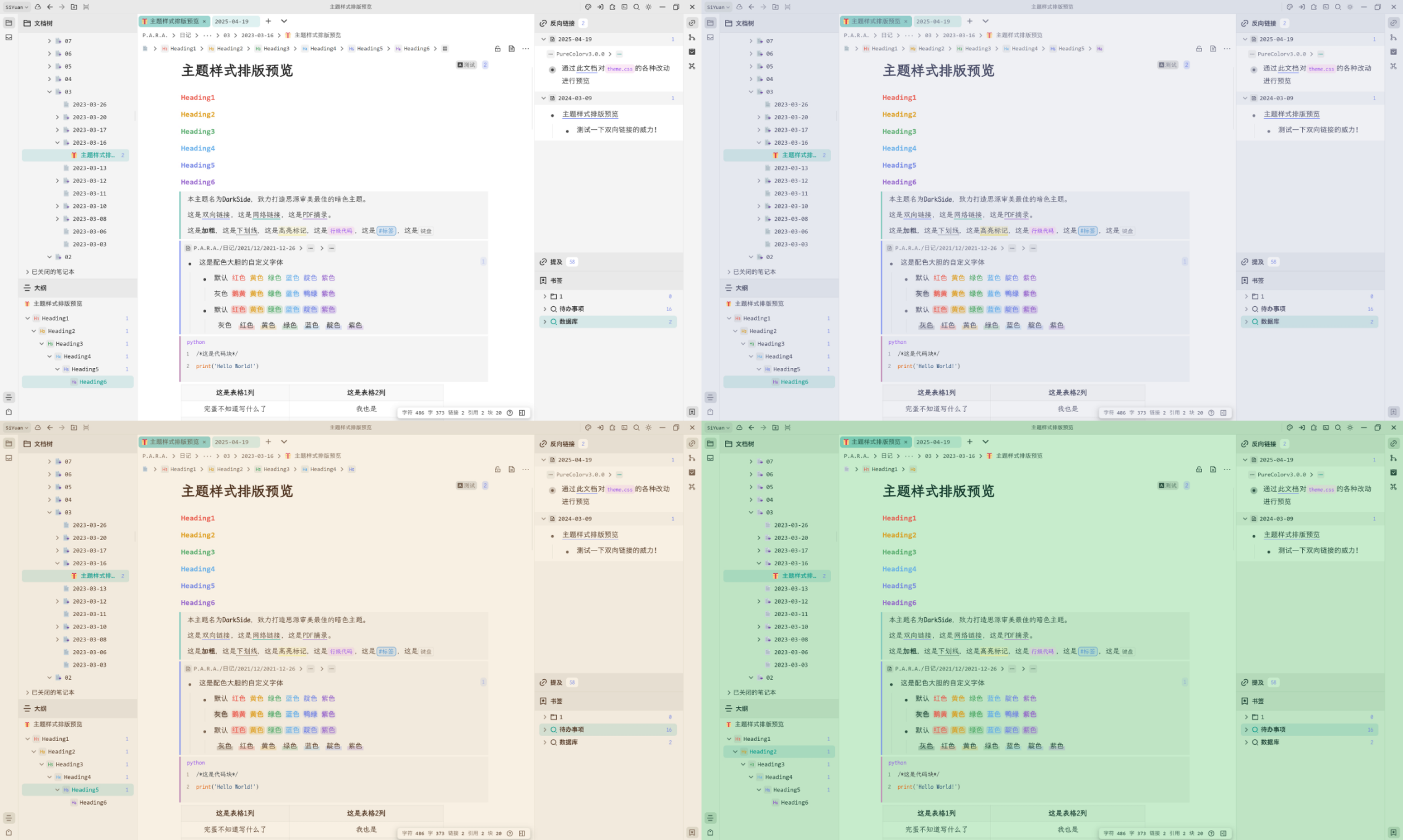Collapse the 2023-03-16 folder in the lavender window's tree

click(x=759, y=142)
